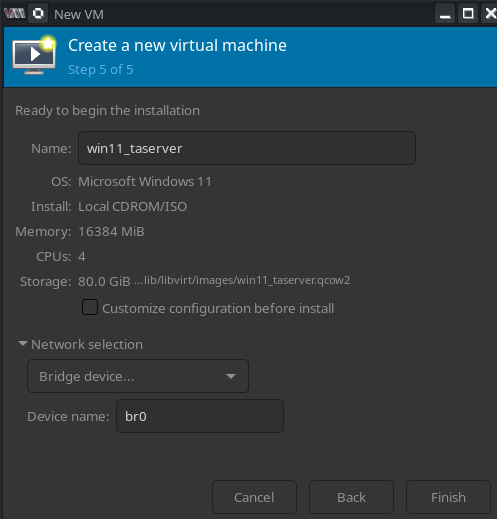
Task: Click the storage path ending win11_taserver.qcow2
Action: (242, 280)
